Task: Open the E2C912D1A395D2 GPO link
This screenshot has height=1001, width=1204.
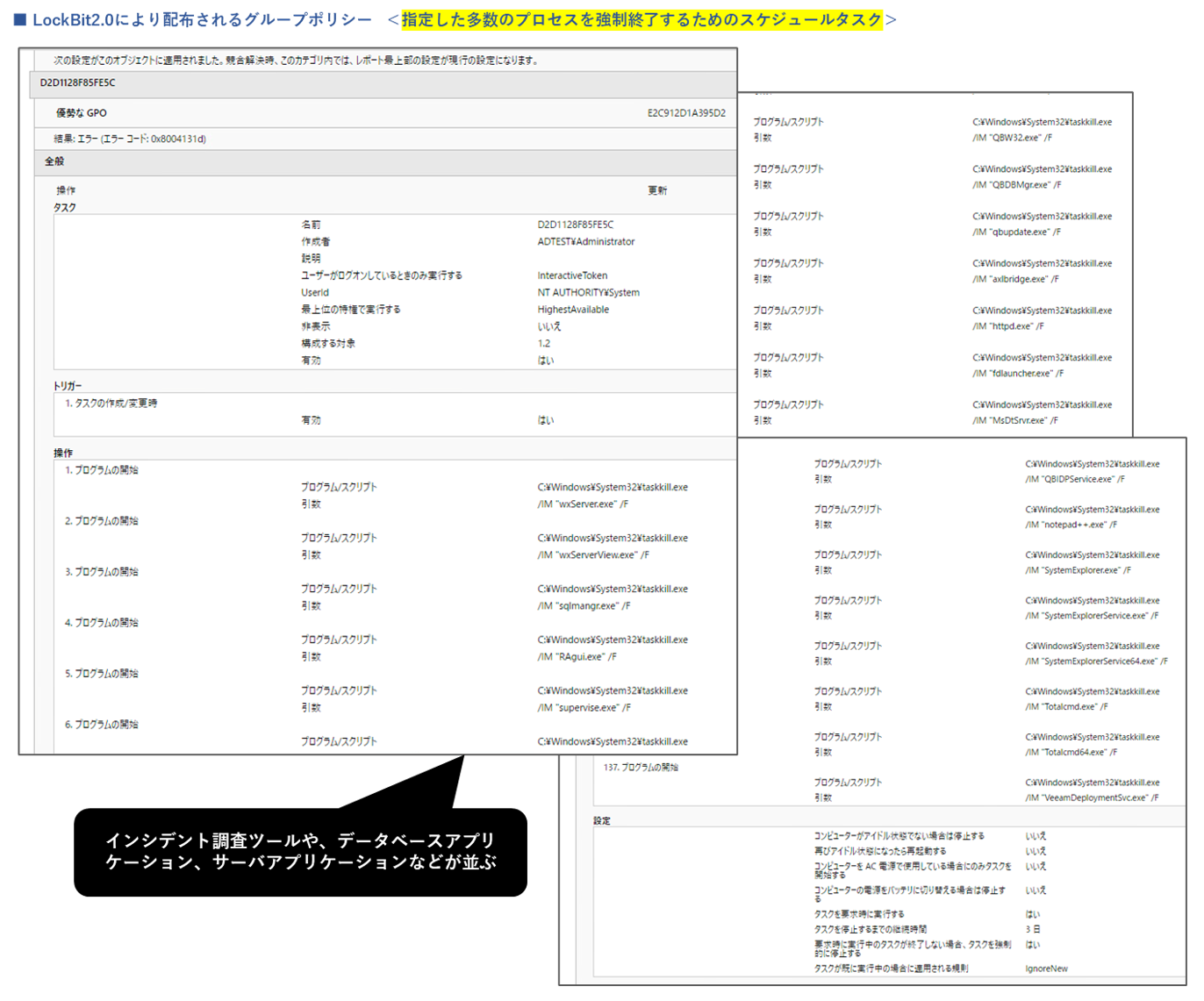Action: 685,113
